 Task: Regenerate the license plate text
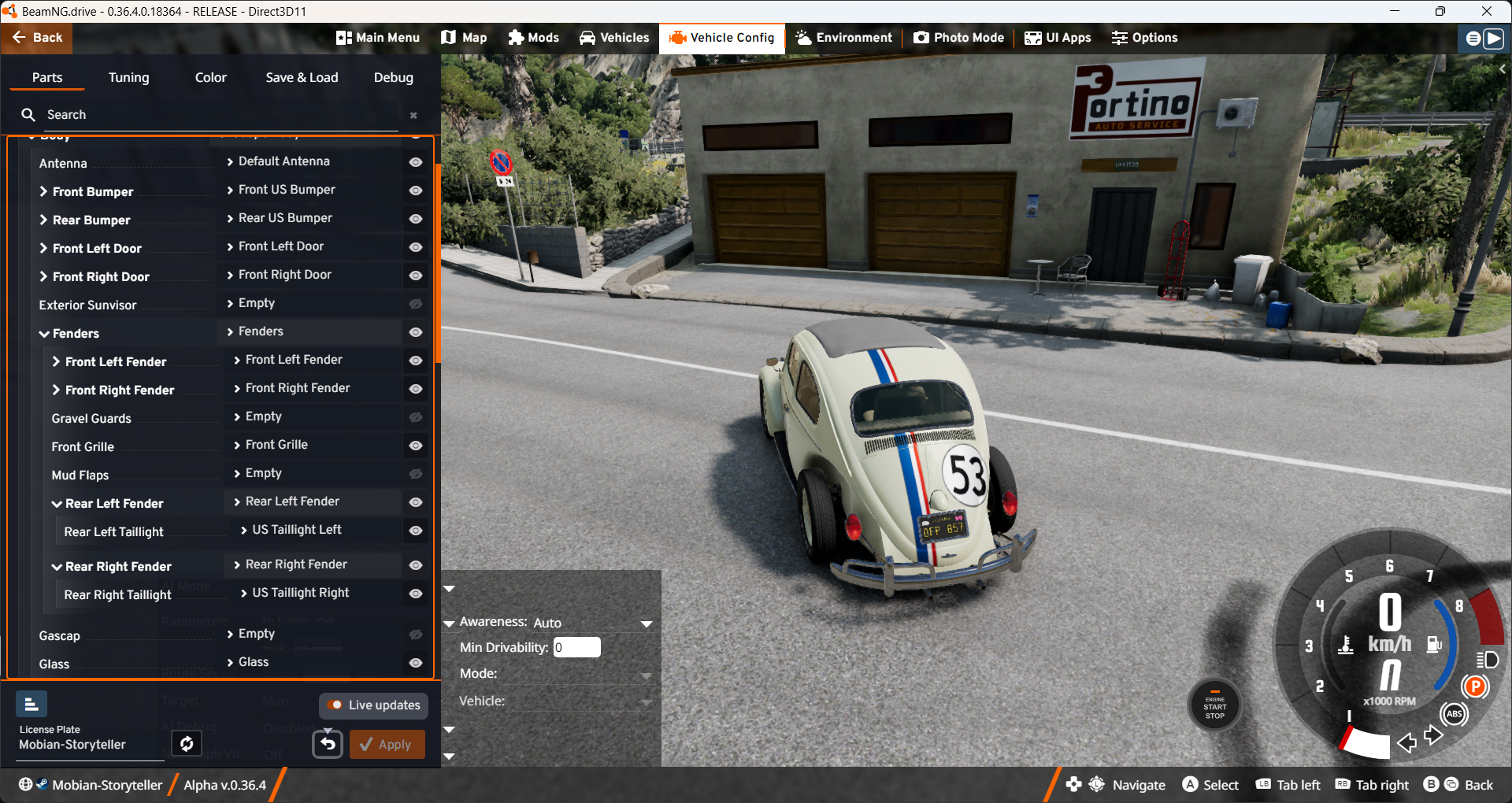point(187,744)
